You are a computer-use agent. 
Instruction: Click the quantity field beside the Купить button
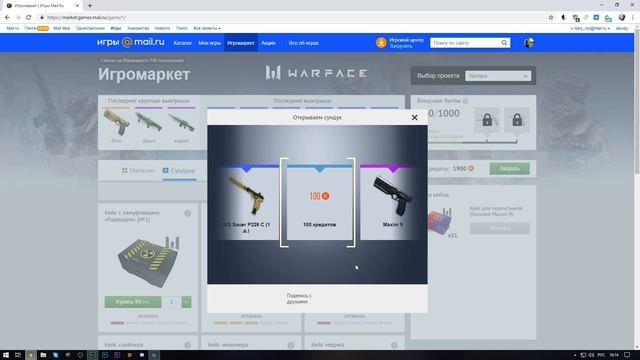[171, 302]
